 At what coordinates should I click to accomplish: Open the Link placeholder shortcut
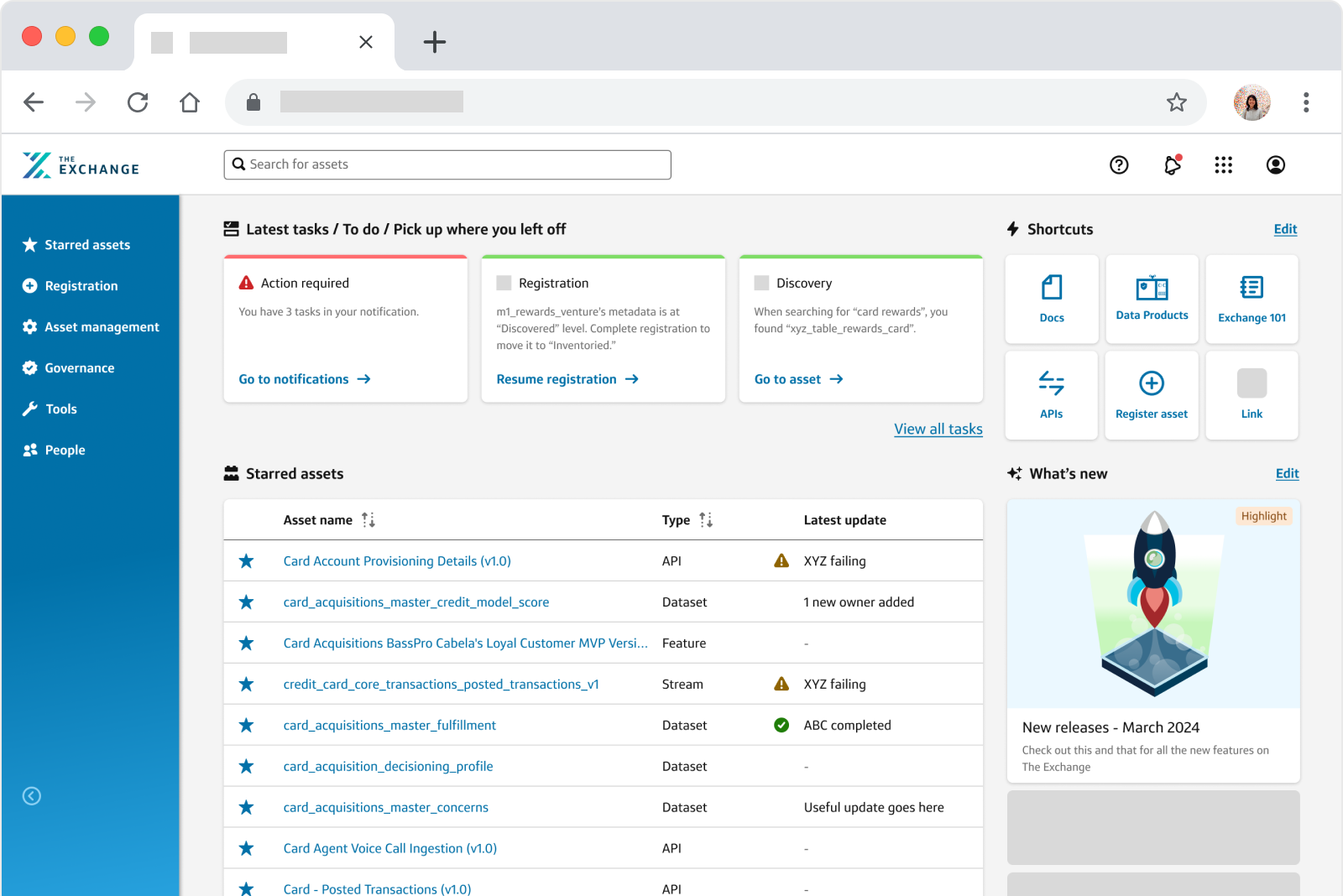[x=1252, y=395]
